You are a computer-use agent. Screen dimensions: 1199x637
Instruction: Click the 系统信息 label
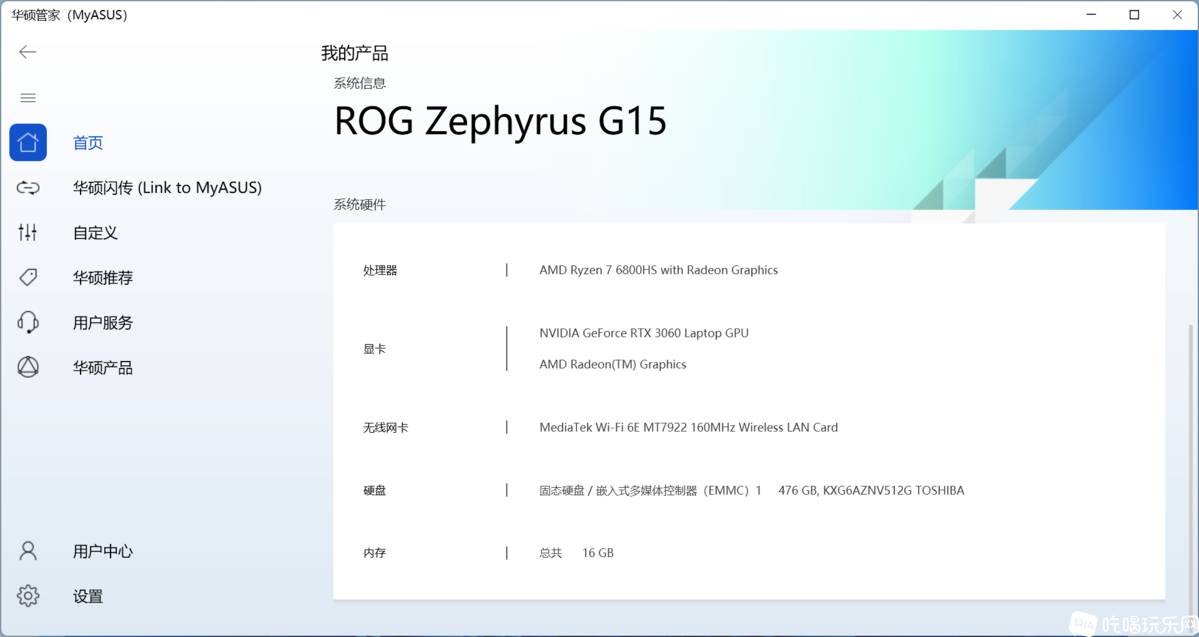pos(360,83)
